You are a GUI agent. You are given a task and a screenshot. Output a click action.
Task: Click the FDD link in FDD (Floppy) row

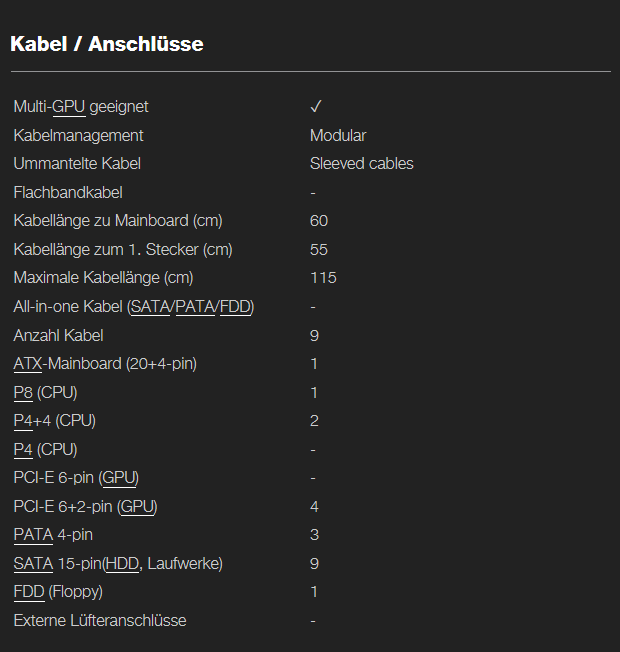coord(29,592)
